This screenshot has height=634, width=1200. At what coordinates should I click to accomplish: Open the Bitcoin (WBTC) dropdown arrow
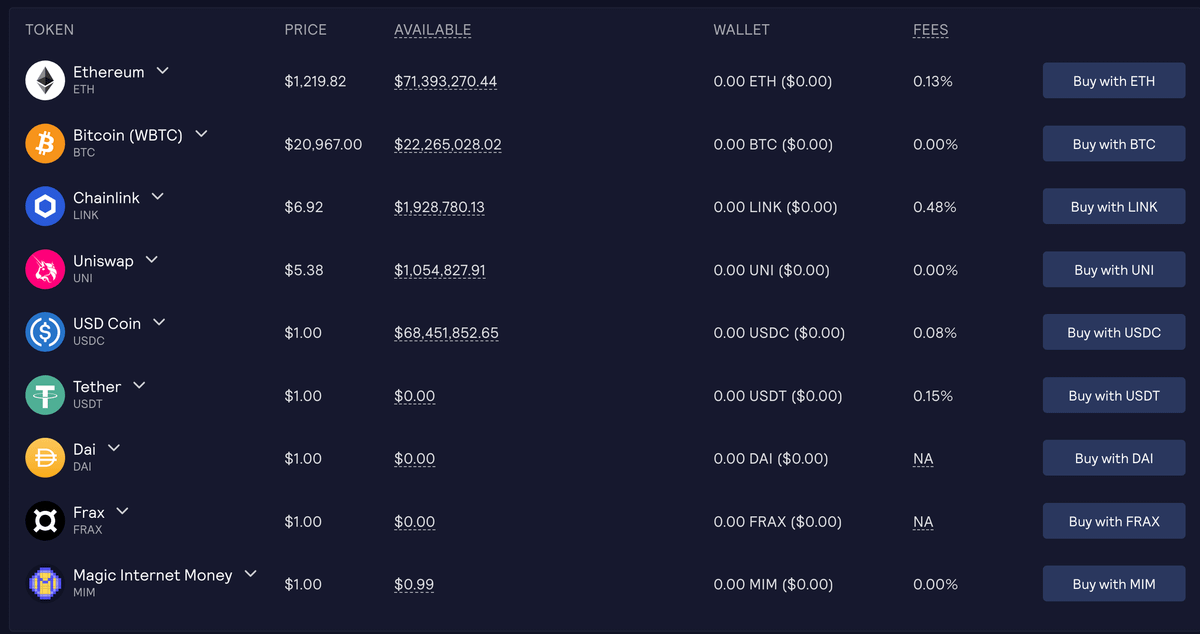coord(201,134)
